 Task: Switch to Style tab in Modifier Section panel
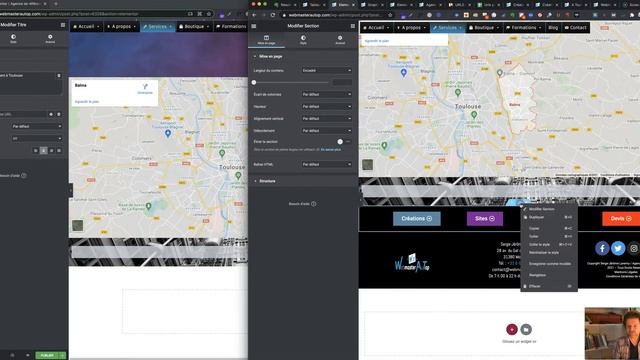click(303, 40)
